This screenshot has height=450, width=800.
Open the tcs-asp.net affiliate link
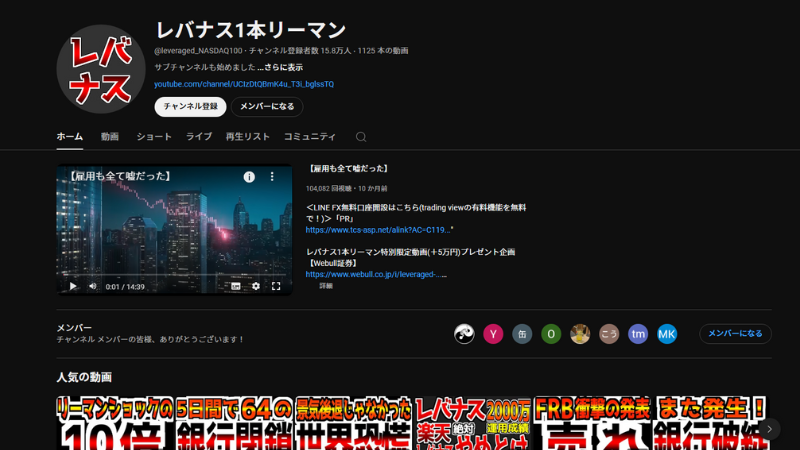[x=378, y=230]
